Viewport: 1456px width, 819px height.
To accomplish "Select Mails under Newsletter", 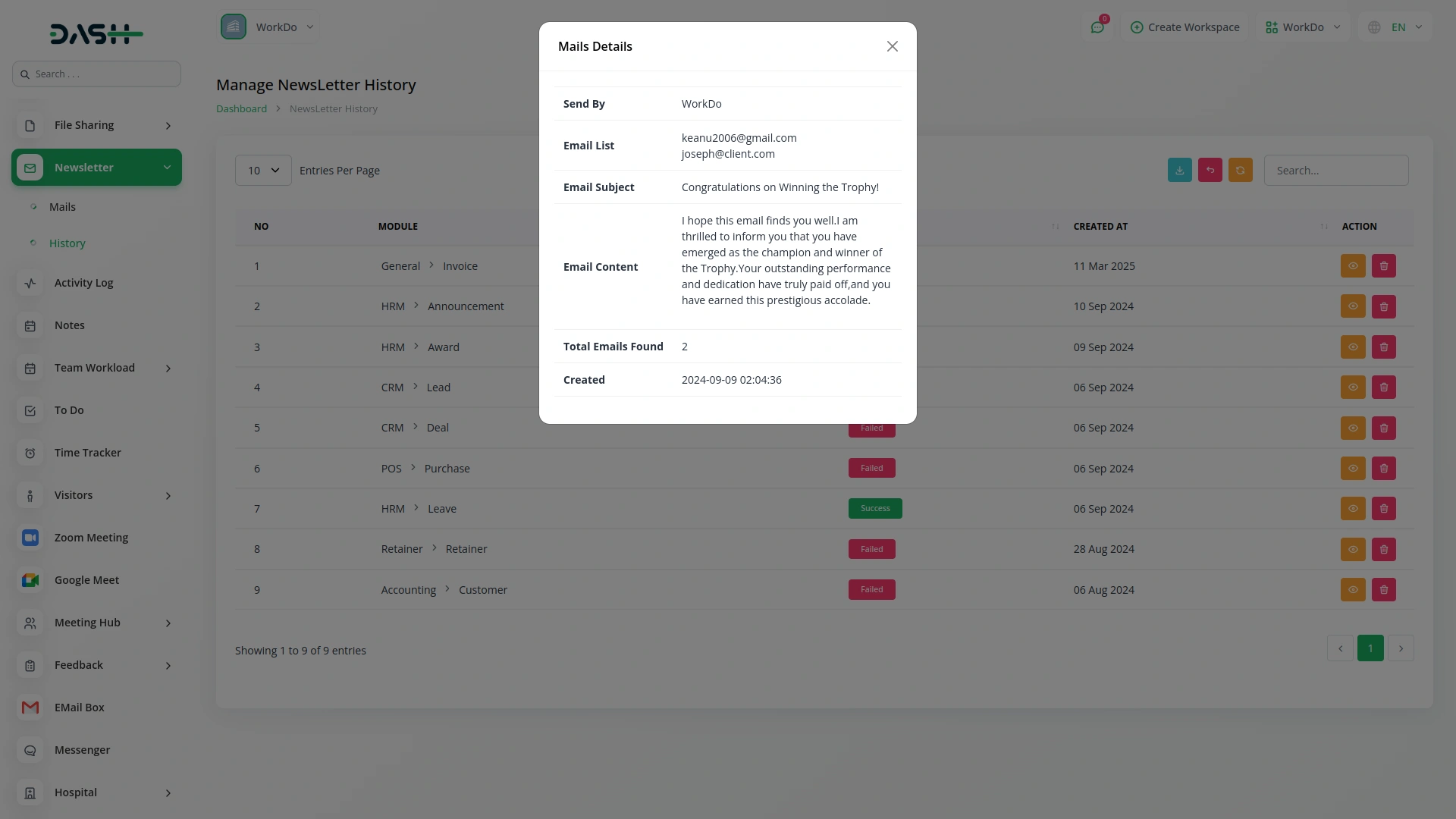I will click(x=62, y=207).
